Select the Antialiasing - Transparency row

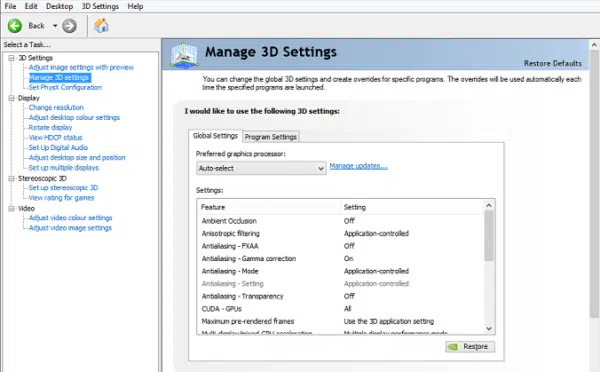coord(341,296)
